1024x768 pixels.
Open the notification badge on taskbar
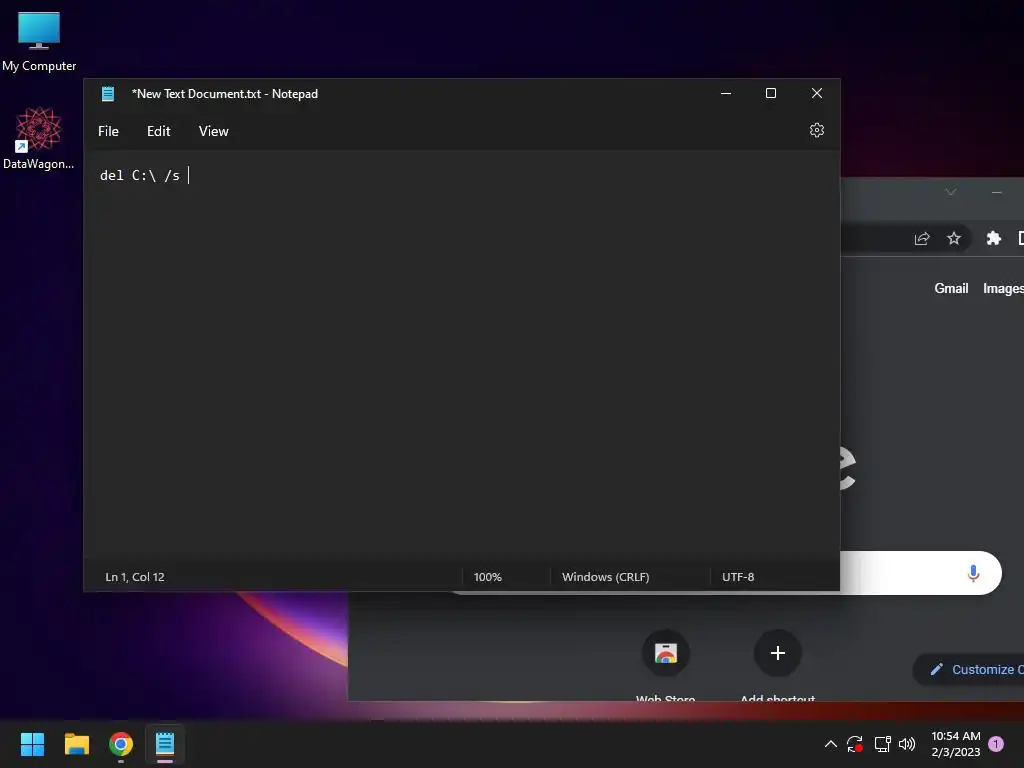click(996, 744)
